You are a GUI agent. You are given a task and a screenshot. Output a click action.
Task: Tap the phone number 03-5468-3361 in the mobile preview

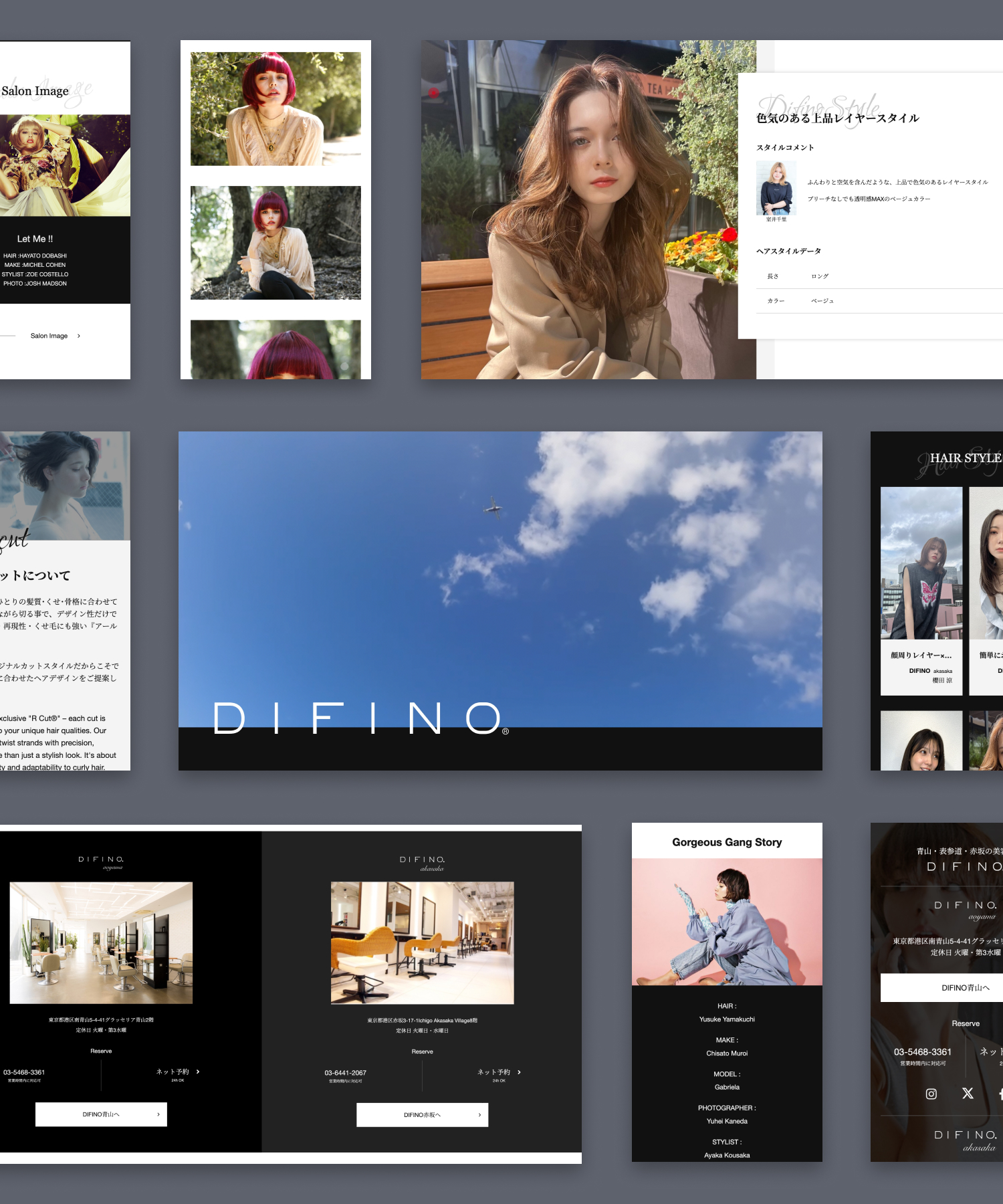[x=922, y=1052]
